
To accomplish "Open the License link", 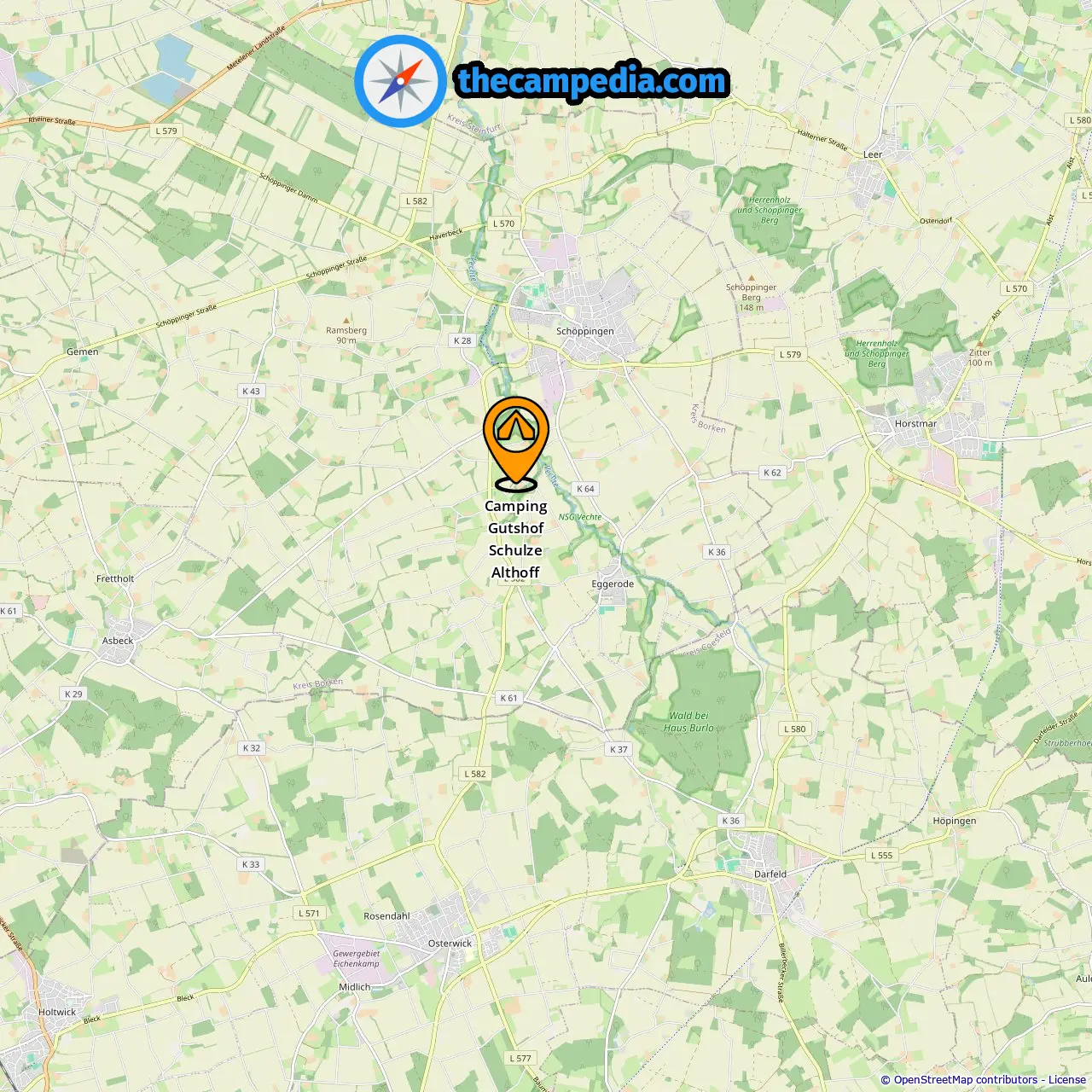I will point(1067,1080).
